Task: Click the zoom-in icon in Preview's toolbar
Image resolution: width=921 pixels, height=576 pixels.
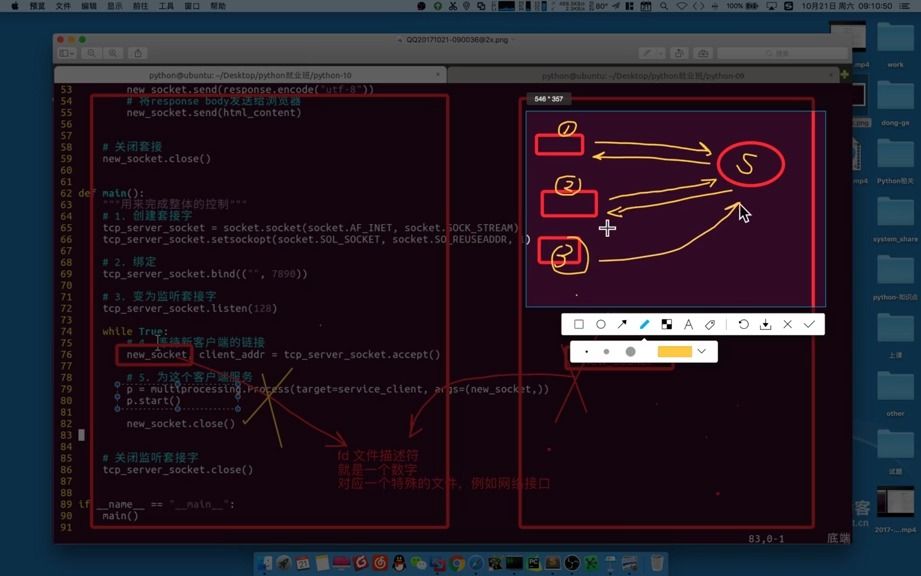Action: tap(113, 52)
